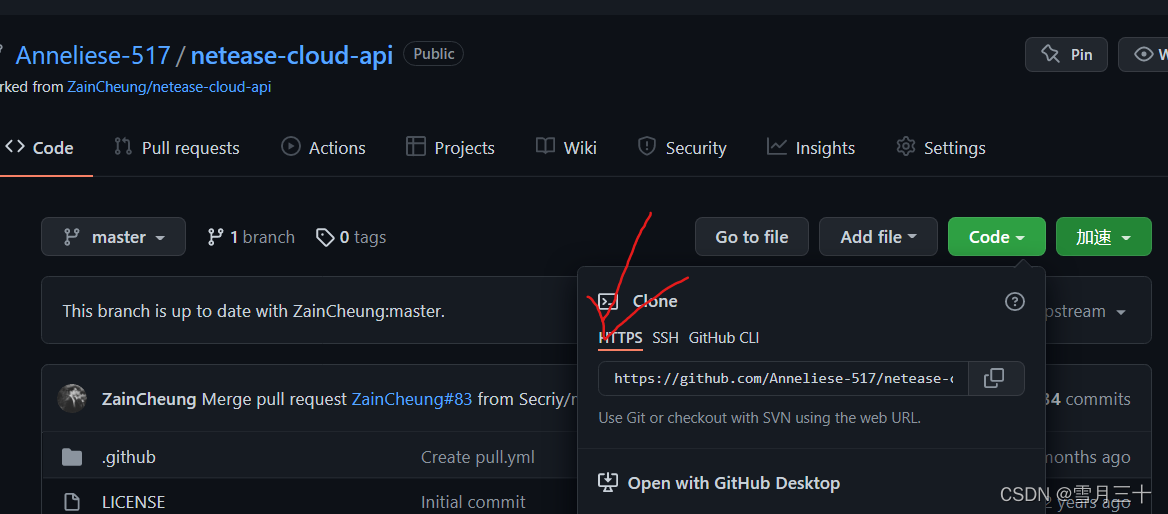Open the Settings tab
This screenshot has width=1168, height=514.
tap(941, 147)
